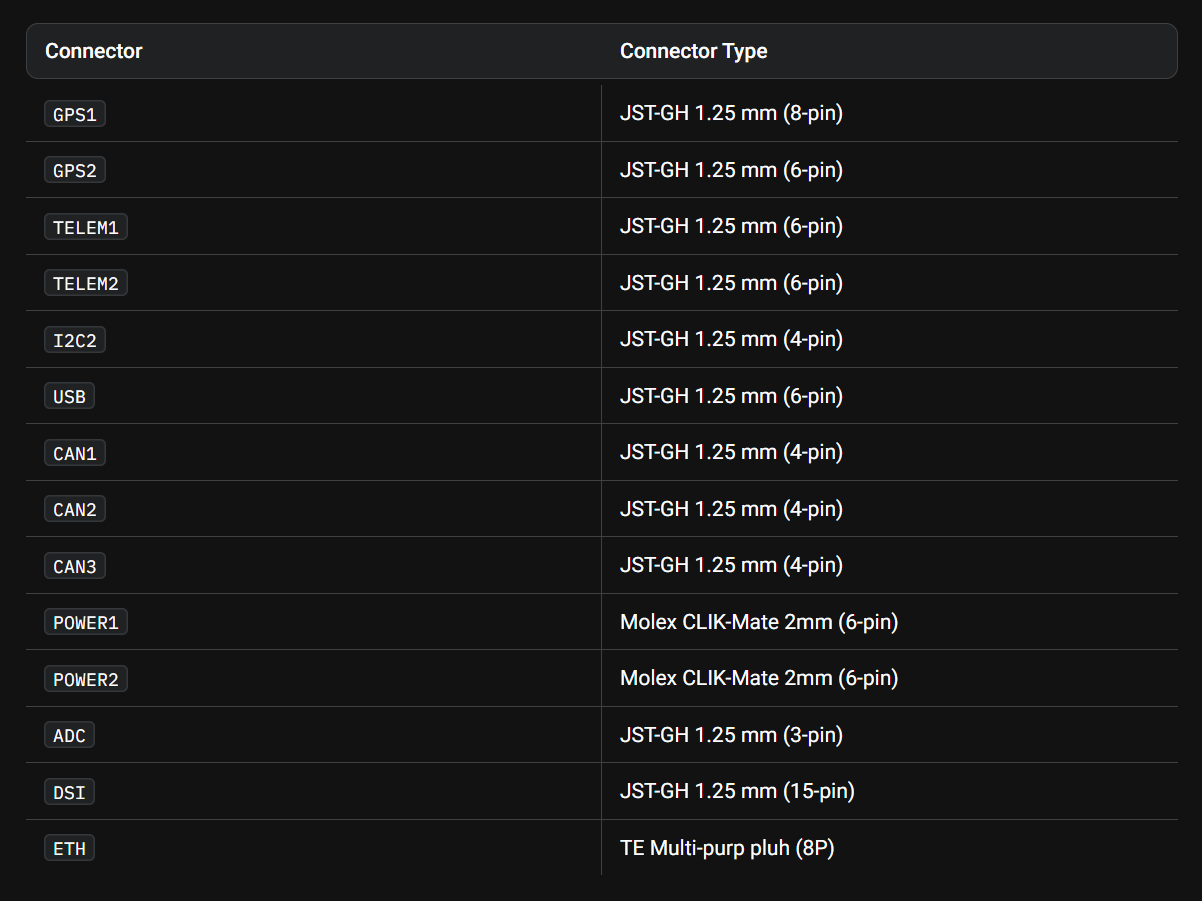Click the JST-GH 1.25 mm (8-pin) text
The width and height of the screenshot is (1202, 901).
731,113
